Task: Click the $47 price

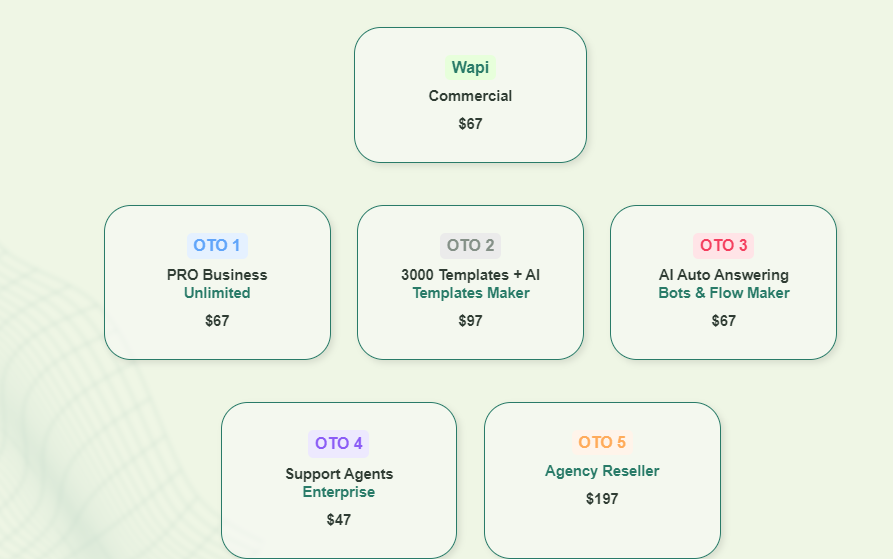Action: [x=339, y=520]
